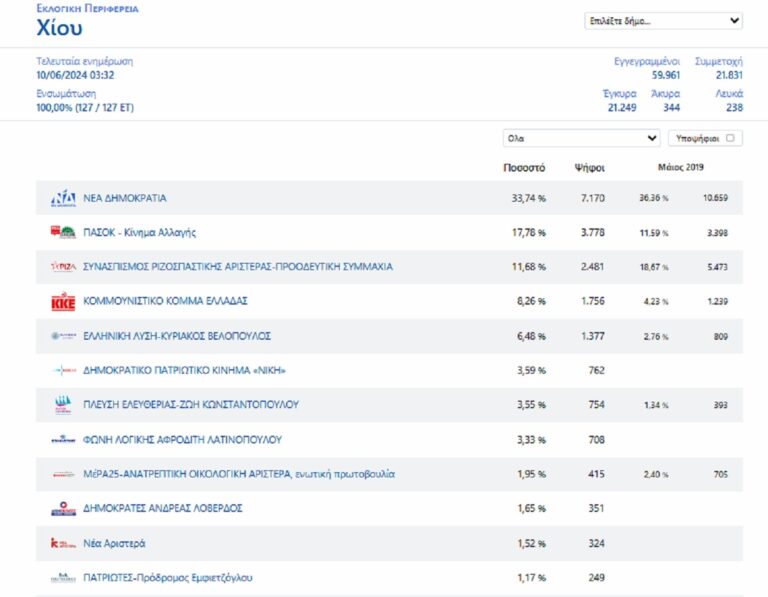Click the 7.170 votes cell
Viewport: 768px width, 597px height.
coord(593,198)
